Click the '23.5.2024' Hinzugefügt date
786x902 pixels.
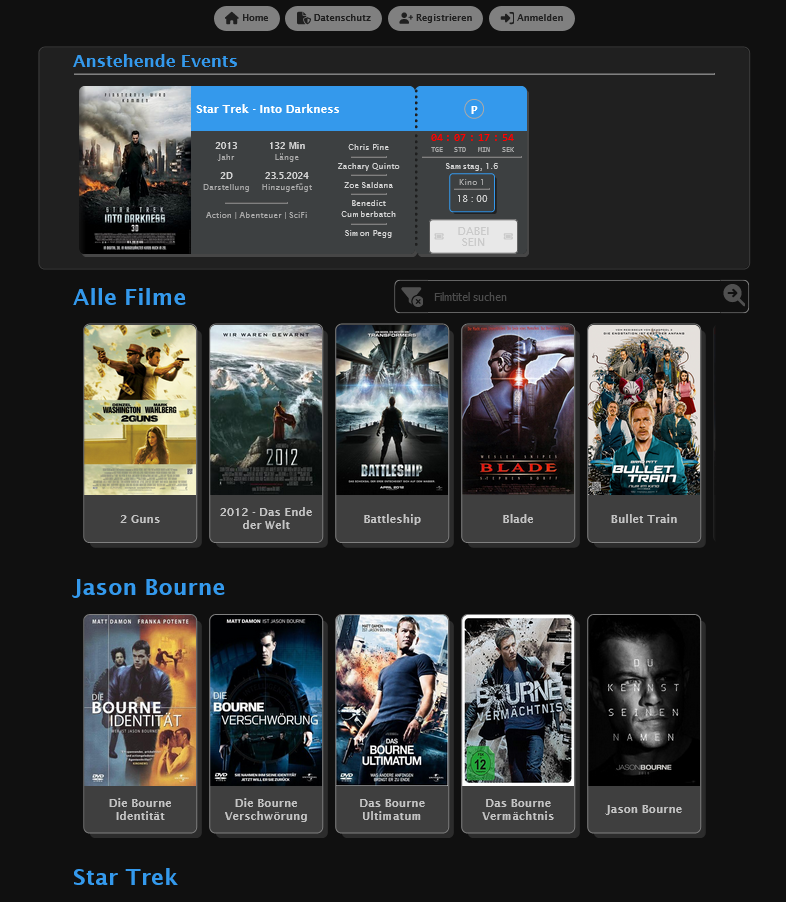point(287,175)
